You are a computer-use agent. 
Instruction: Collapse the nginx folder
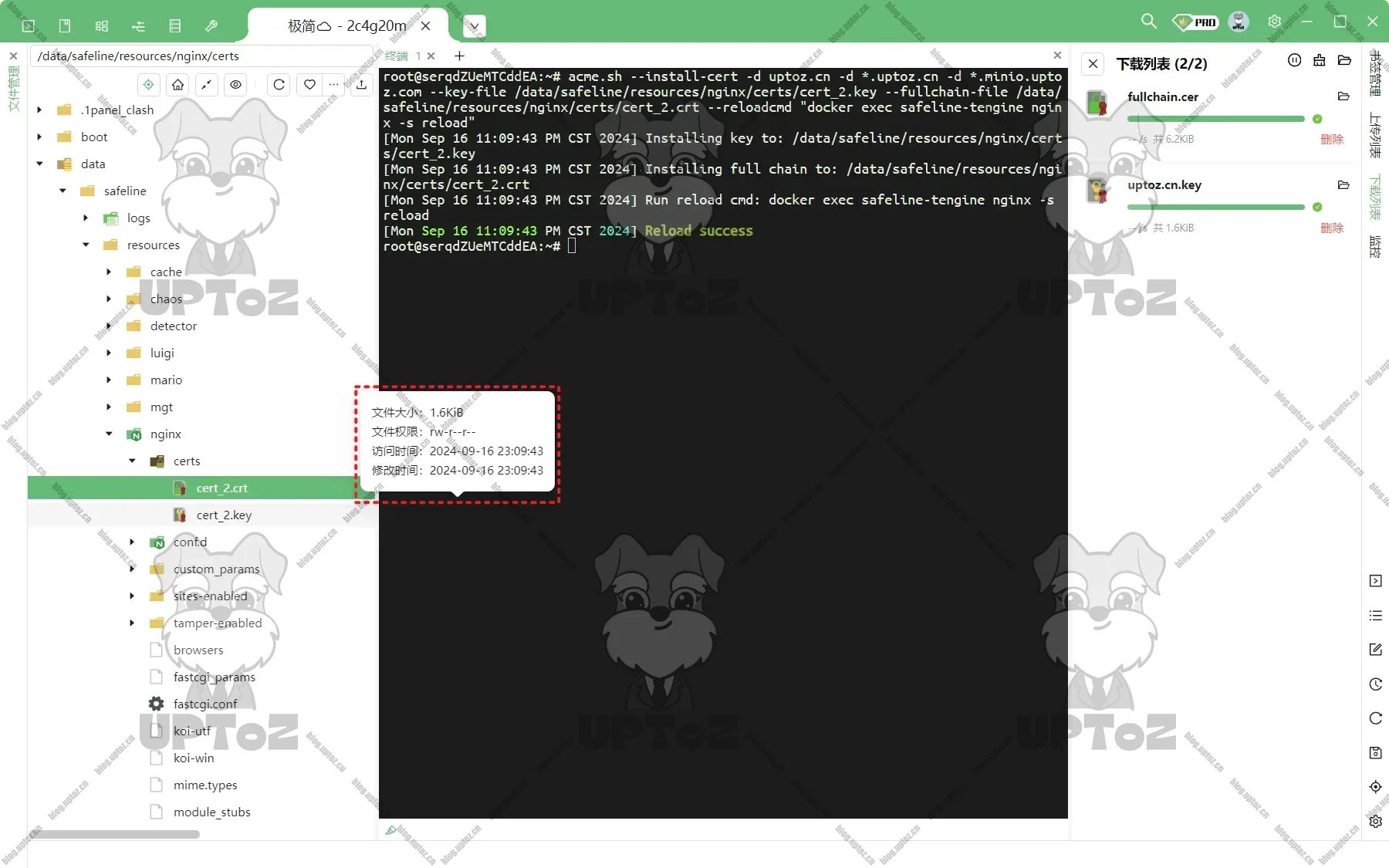[x=109, y=434]
